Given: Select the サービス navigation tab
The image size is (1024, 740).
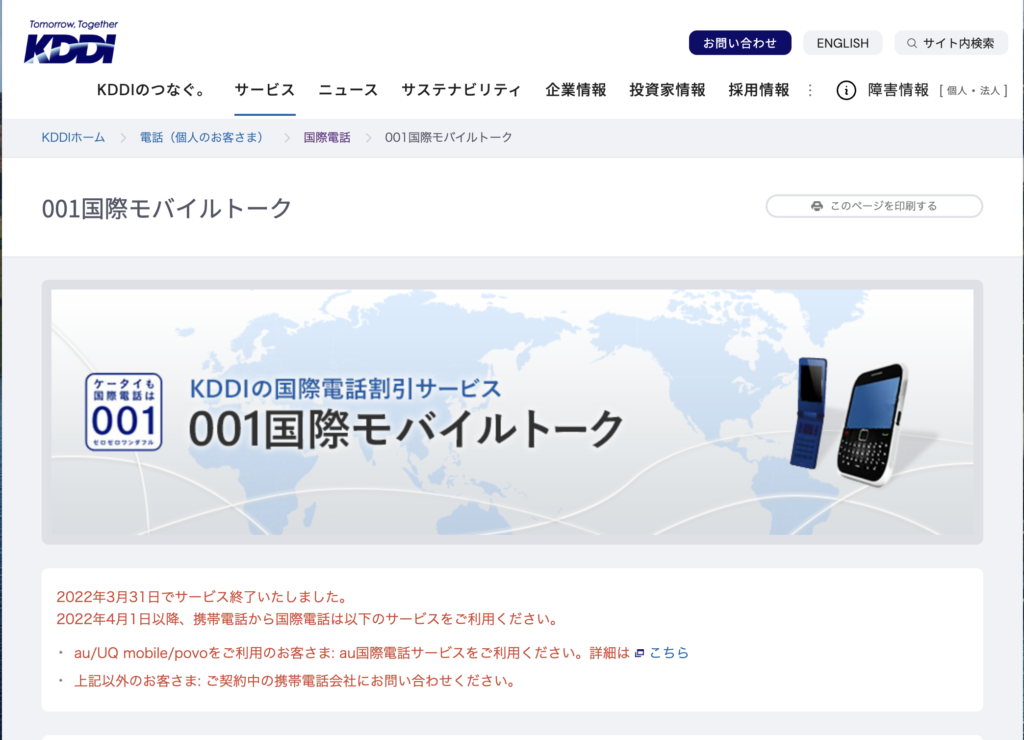Looking at the screenshot, I should (x=265, y=90).
